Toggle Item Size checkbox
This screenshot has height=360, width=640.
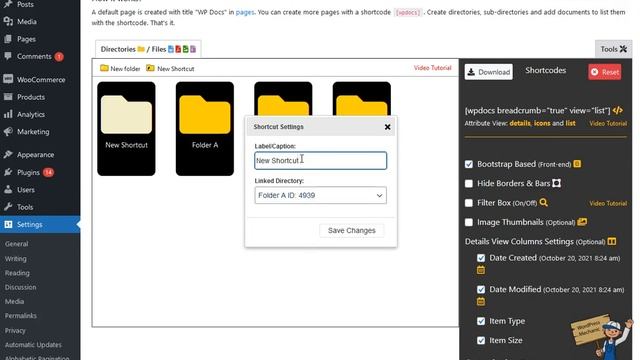481,340
